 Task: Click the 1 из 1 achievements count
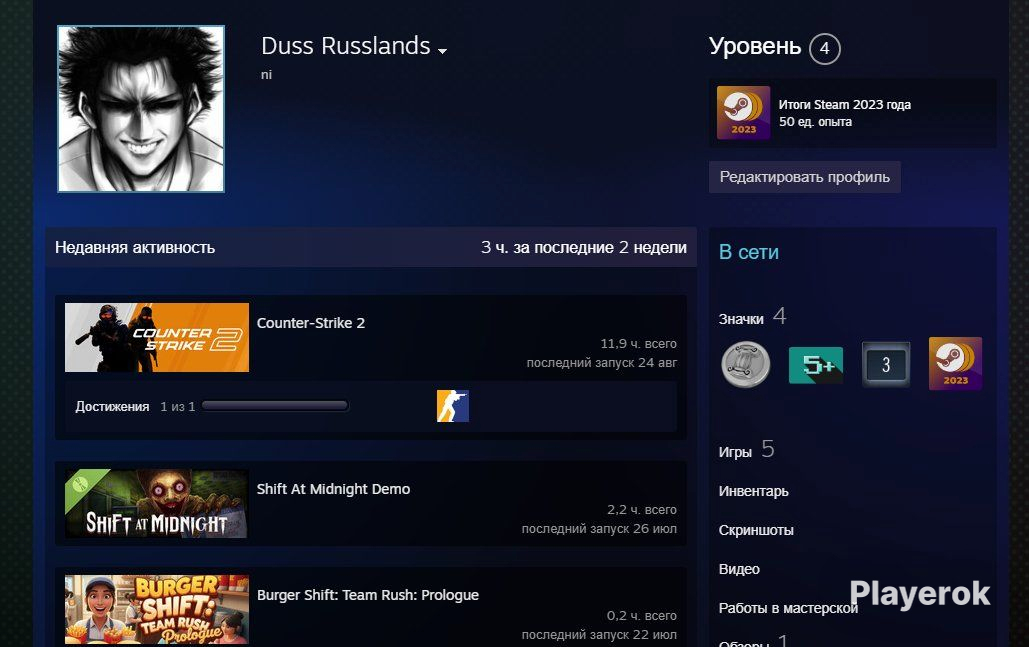tap(178, 407)
